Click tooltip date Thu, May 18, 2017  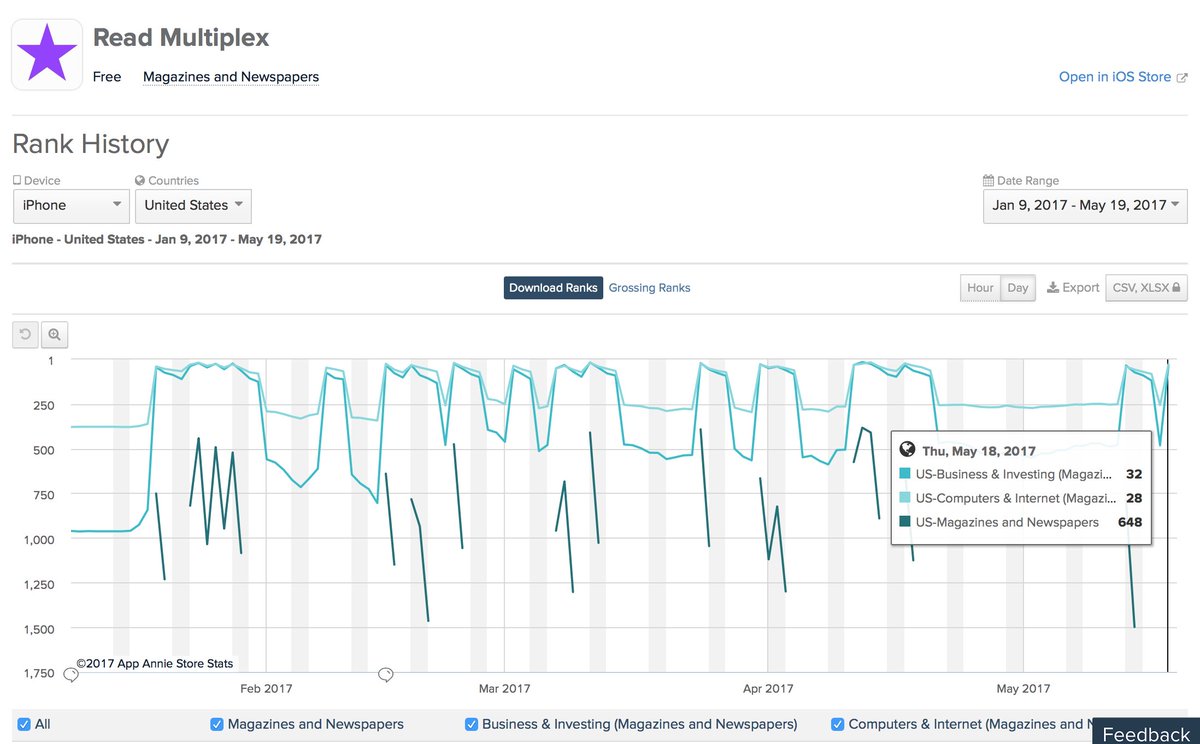[x=979, y=451]
